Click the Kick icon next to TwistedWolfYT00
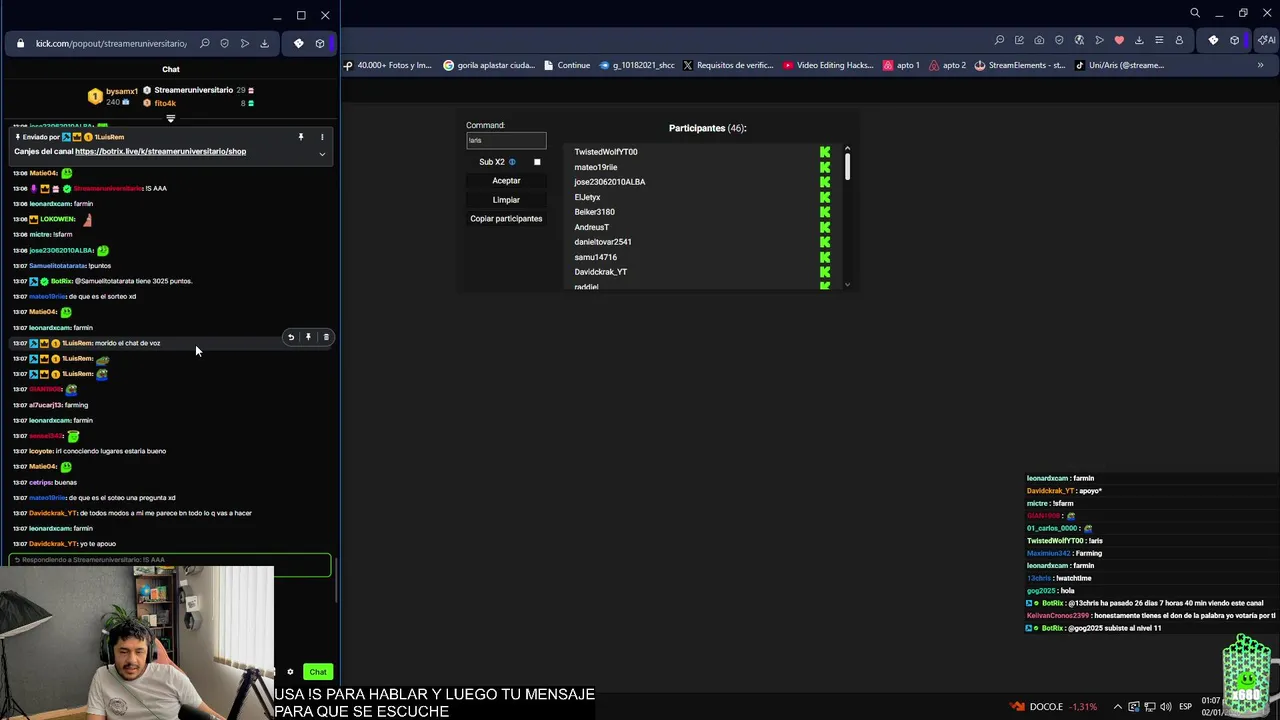The image size is (1280, 720). [825, 152]
